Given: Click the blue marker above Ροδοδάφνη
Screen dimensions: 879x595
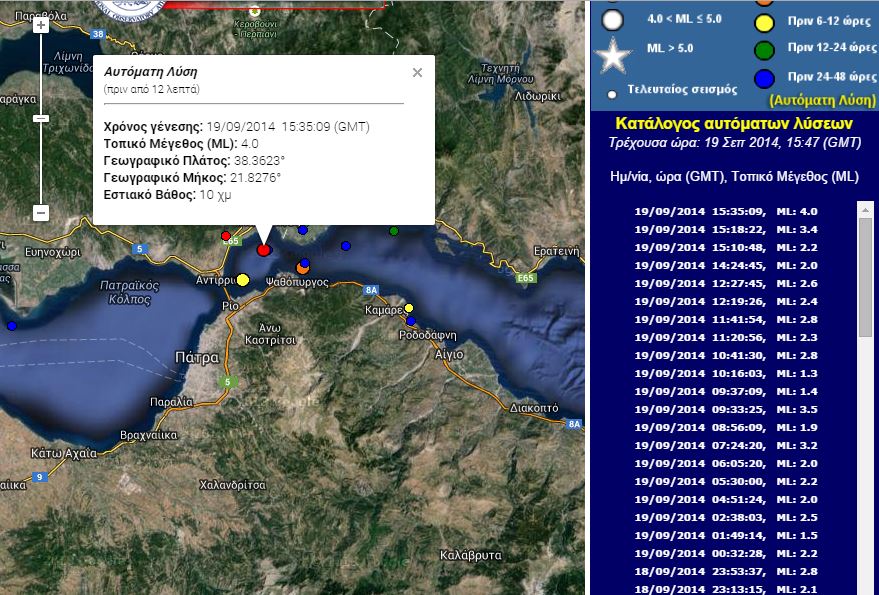Looking at the screenshot, I should (x=411, y=321).
